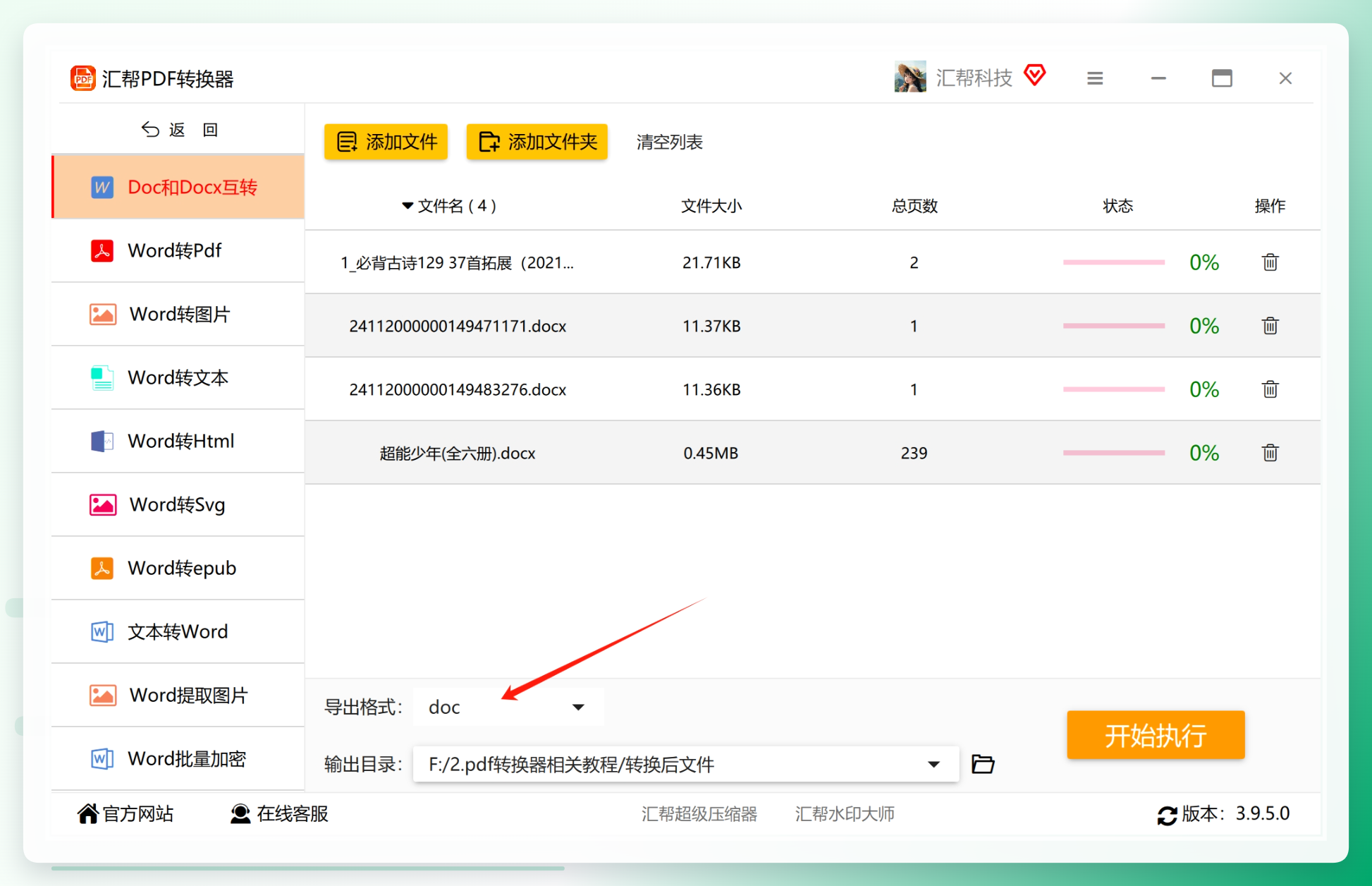The image size is (1372, 886).
Task: Click the Word转文本 document icon
Action: point(102,377)
